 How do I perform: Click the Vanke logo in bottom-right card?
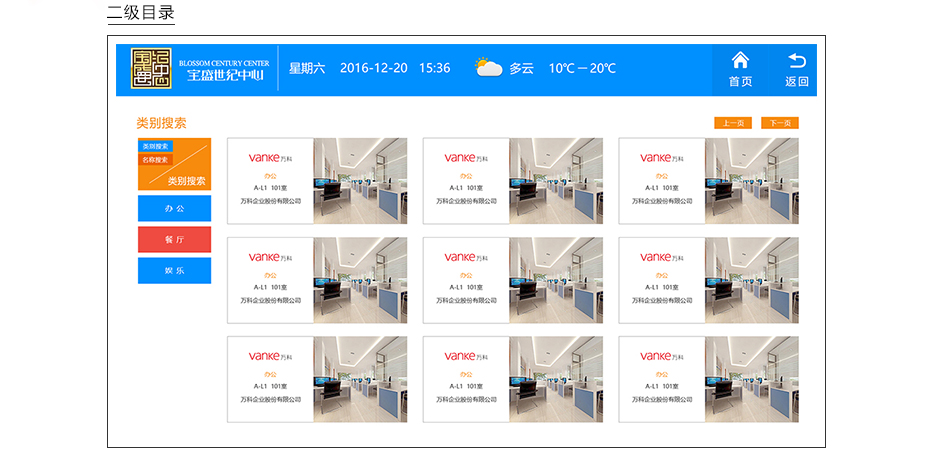click(x=661, y=356)
